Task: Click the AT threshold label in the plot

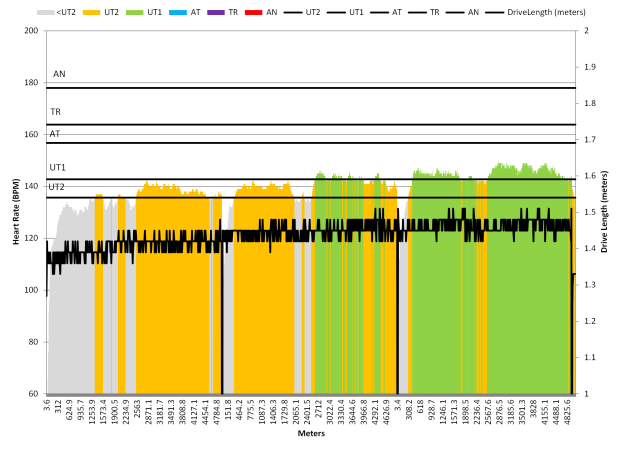Action: click(x=55, y=132)
